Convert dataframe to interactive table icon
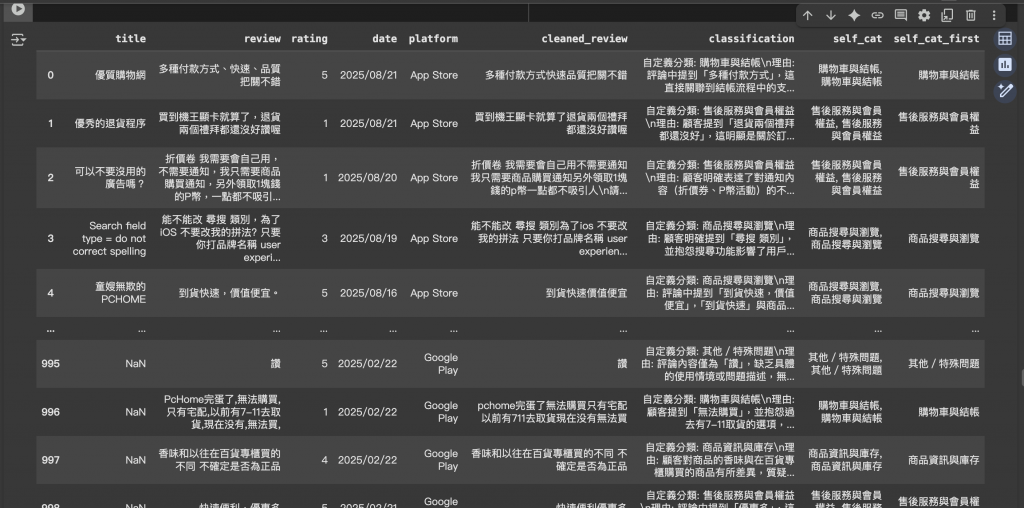1024x508 pixels. click(x=1005, y=39)
